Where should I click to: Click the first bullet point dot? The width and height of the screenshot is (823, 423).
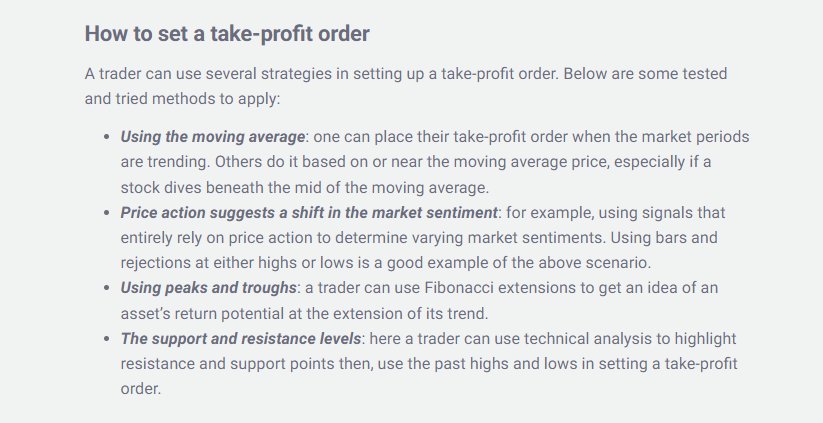108,135
